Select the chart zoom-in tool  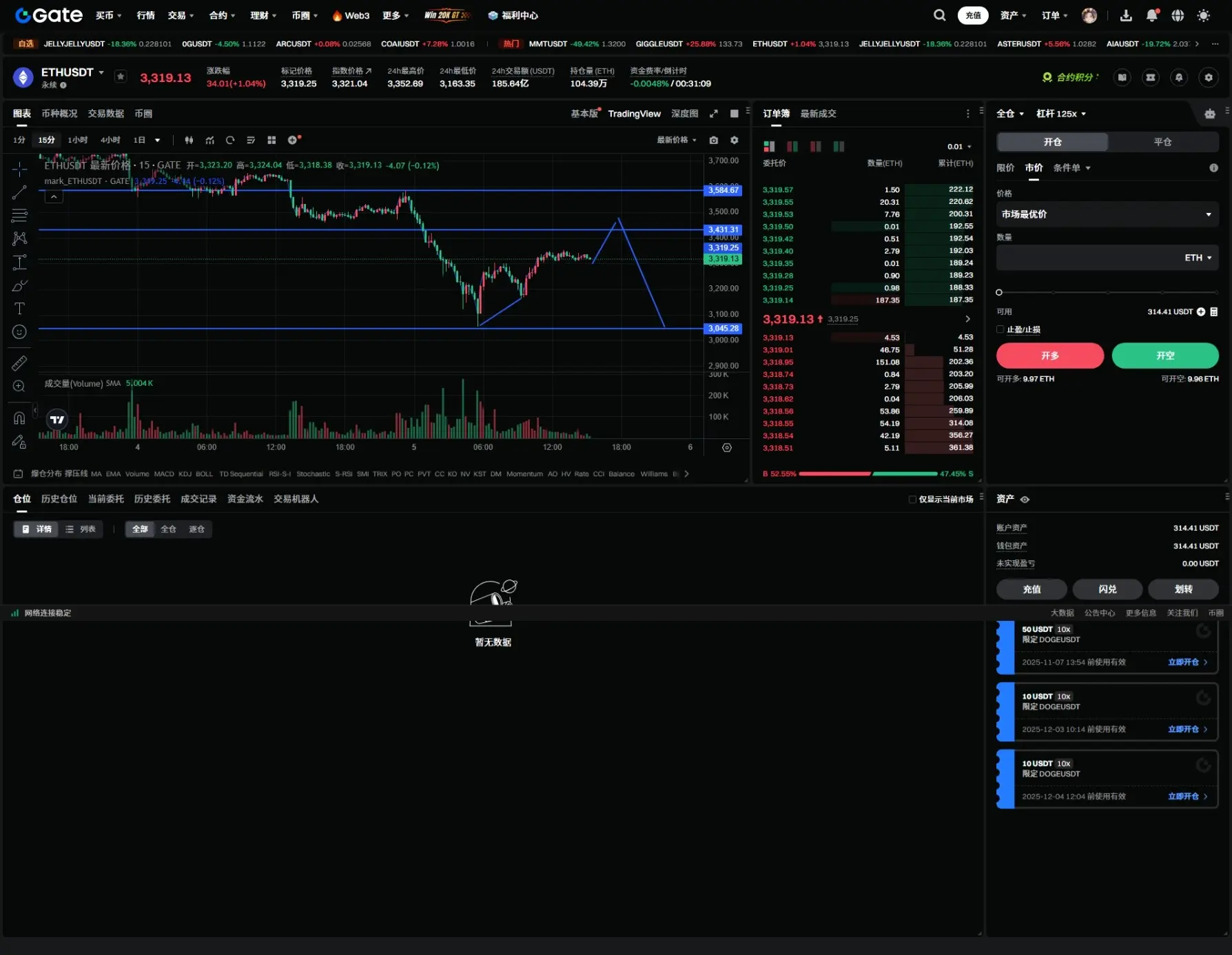pos(19,387)
